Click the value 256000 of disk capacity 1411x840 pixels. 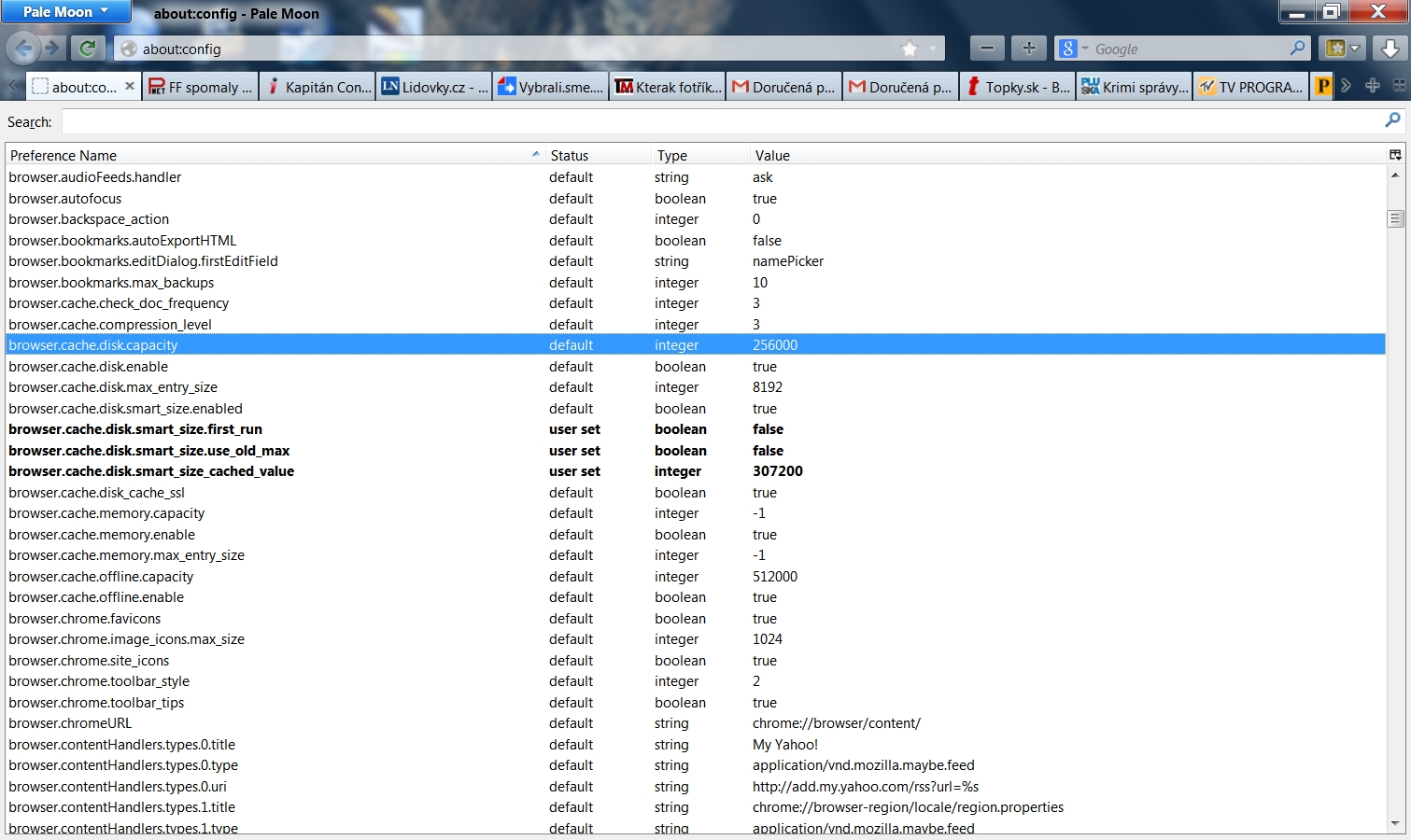pos(775,345)
